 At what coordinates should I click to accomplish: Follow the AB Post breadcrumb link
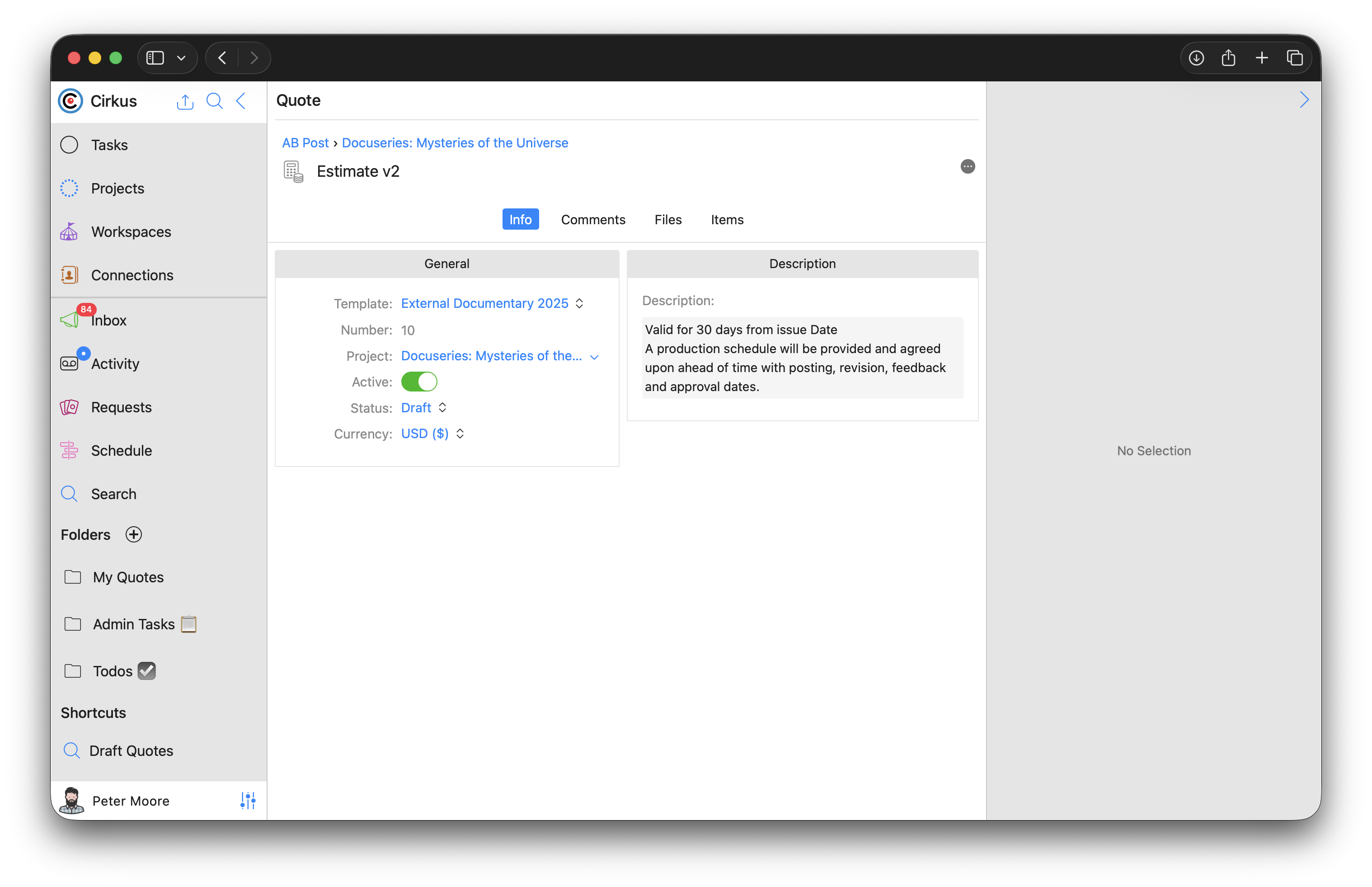(305, 142)
